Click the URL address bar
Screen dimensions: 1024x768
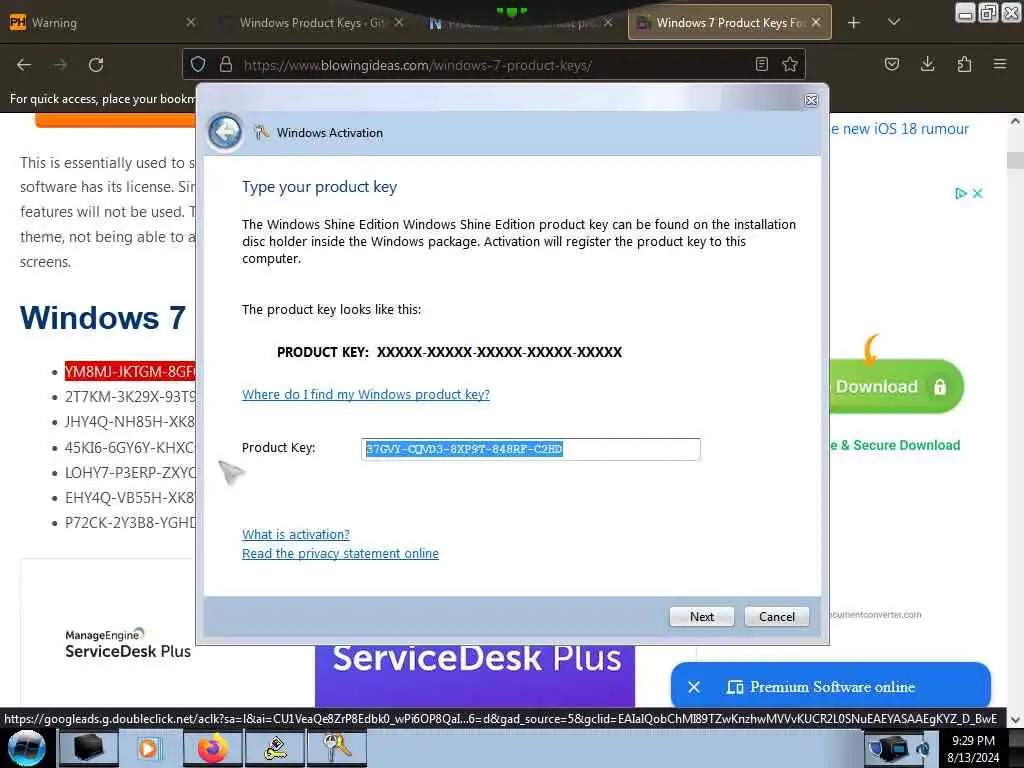pos(493,65)
